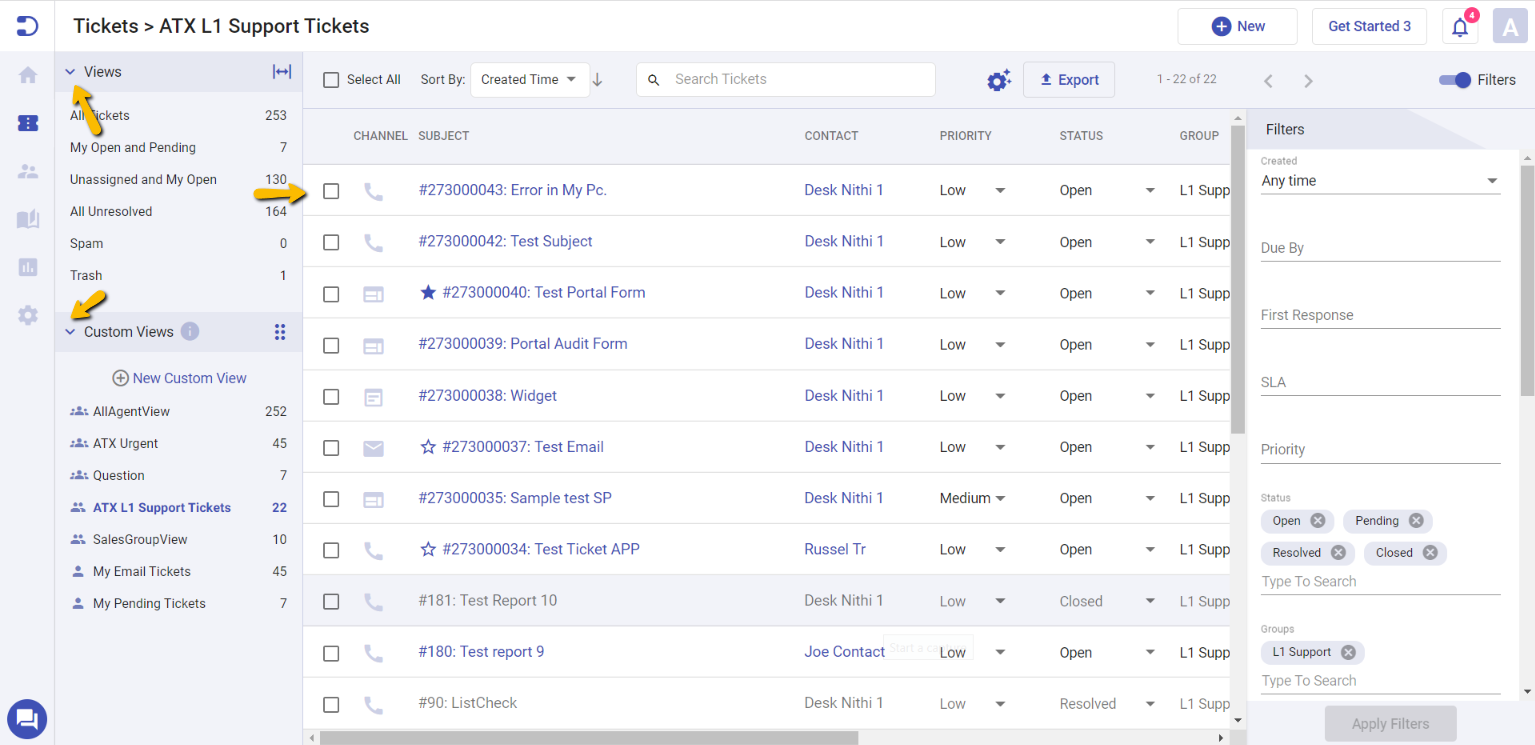Open the Created Time sort dropdown
1535x745 pixels.
pos(530,79)
